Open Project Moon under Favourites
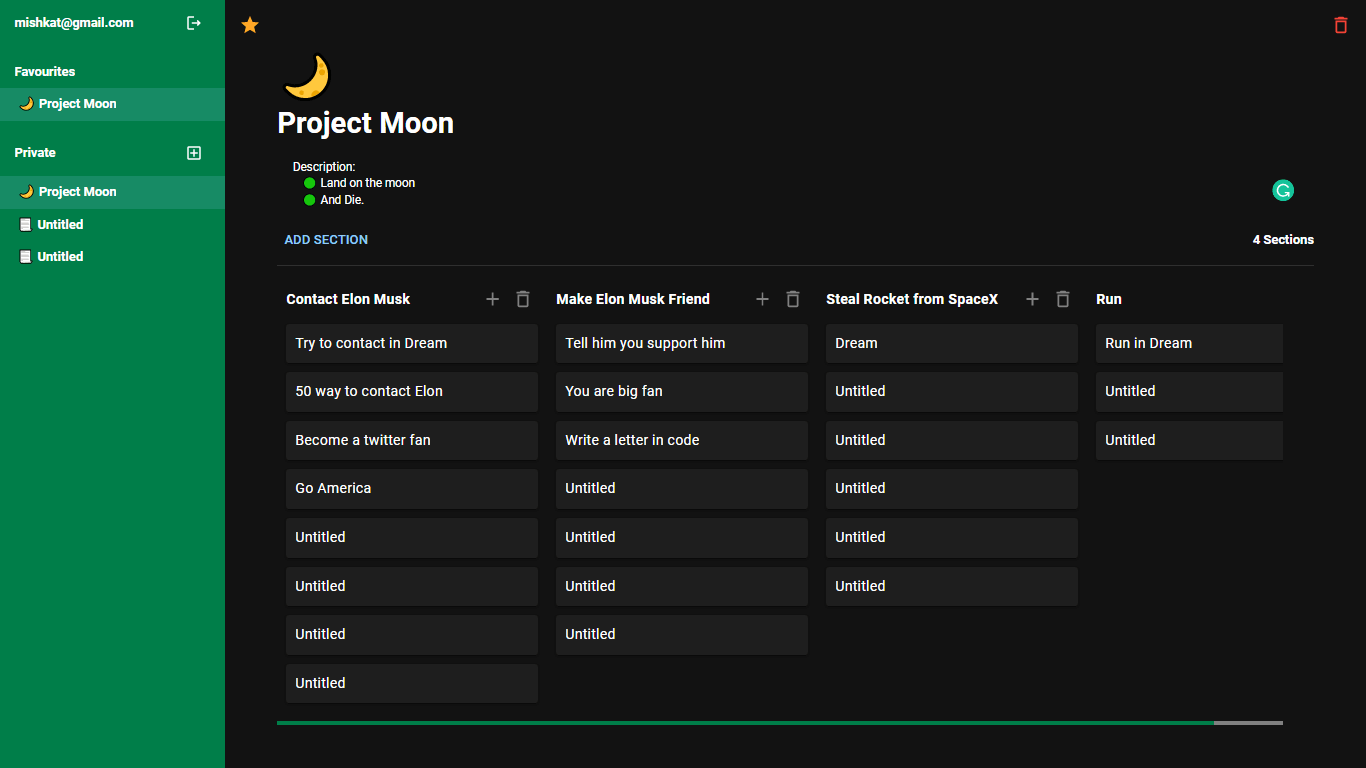Viewport: 1366px width, 768px height. (112, 104)
